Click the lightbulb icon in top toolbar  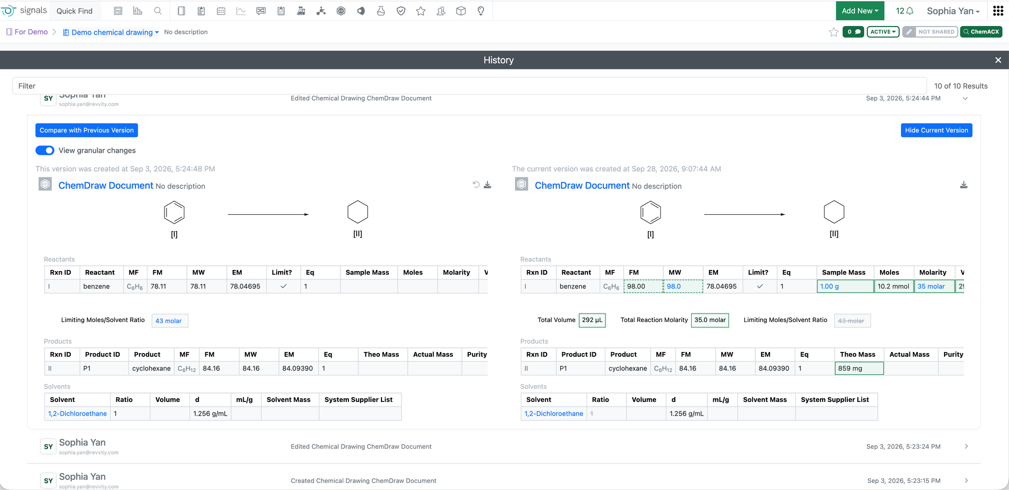[x=481, y=11]
